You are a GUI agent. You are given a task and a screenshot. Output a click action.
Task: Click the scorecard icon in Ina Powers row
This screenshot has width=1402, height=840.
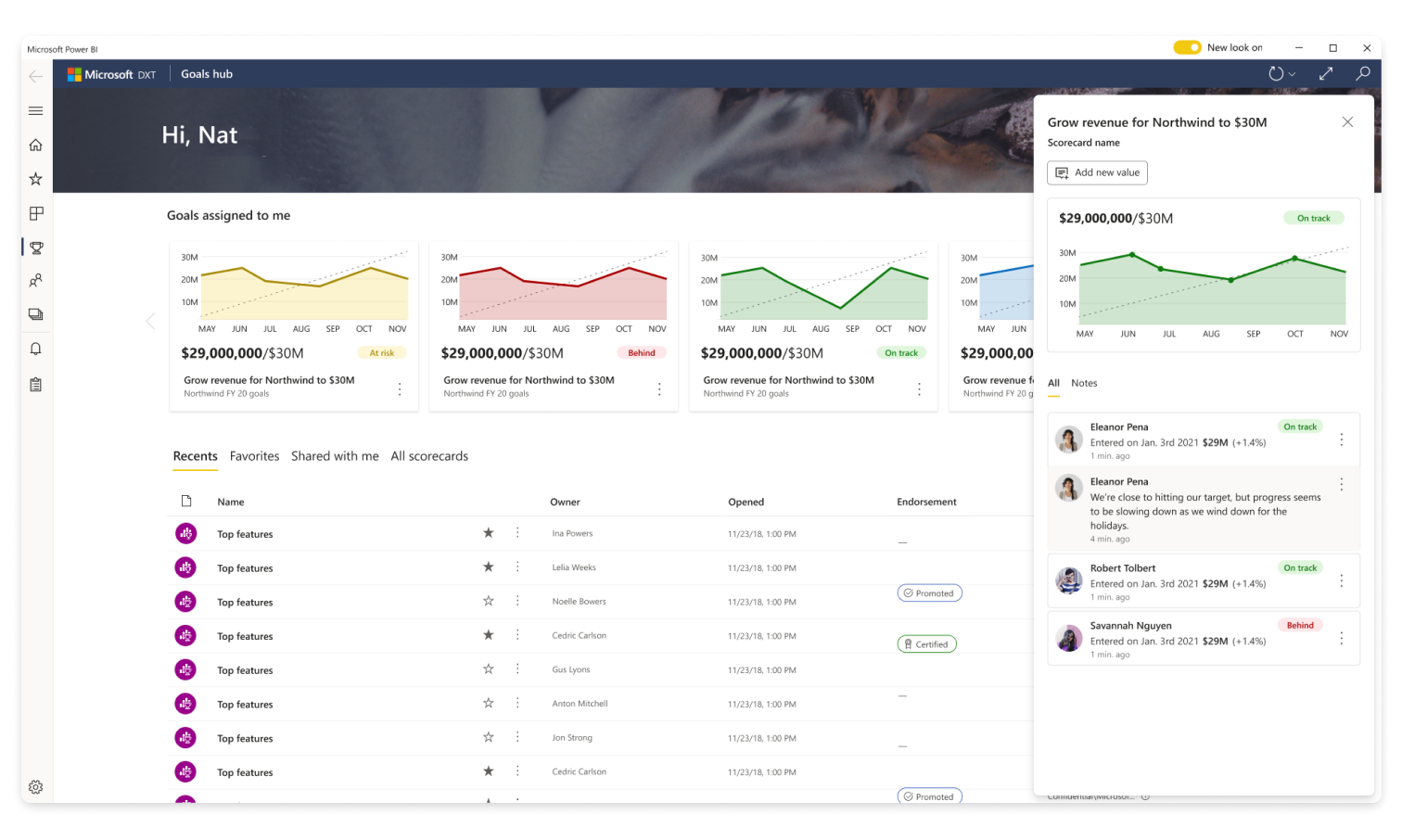(x=185, y=533)
